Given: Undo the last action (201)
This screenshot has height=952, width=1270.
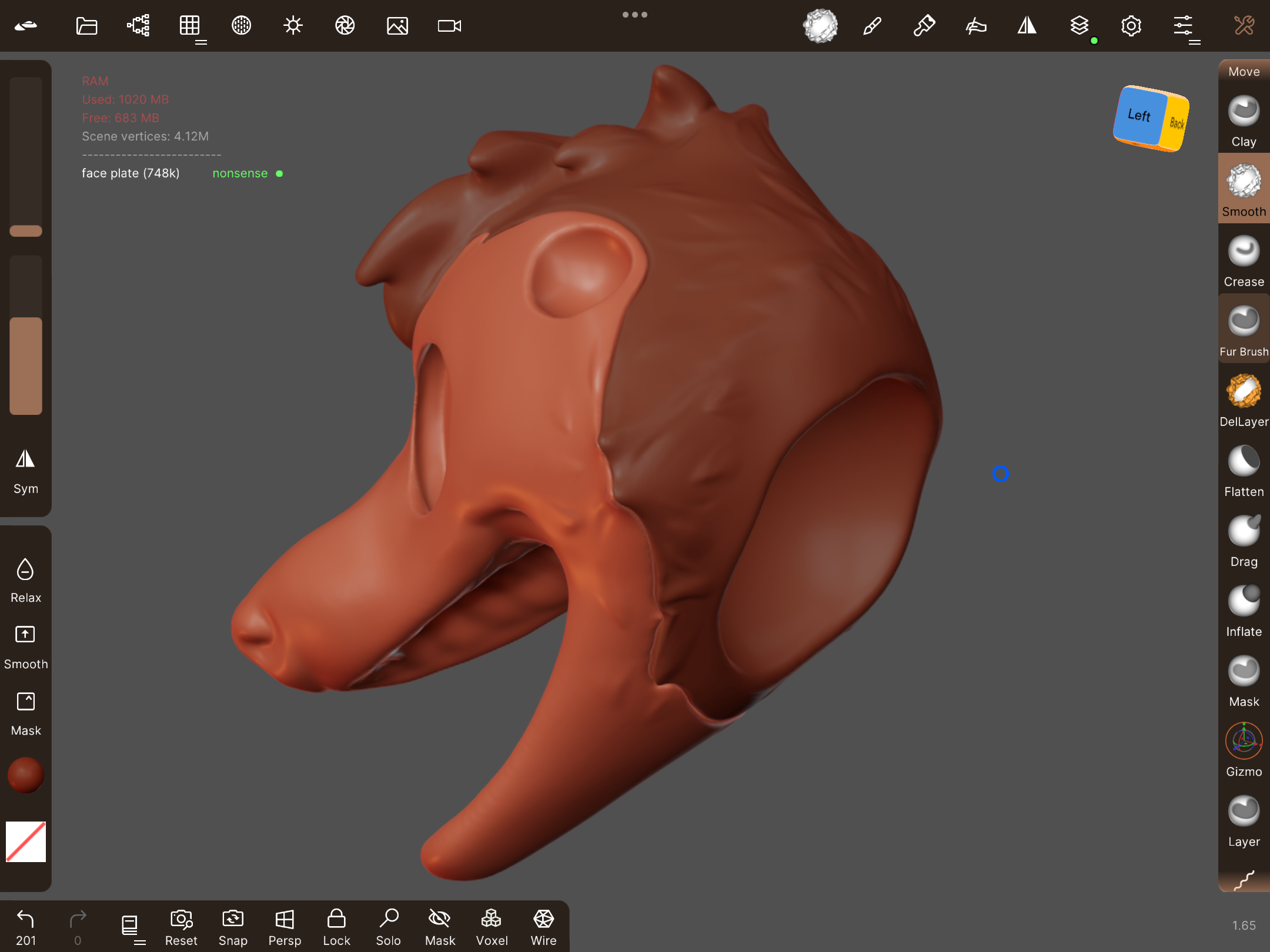Looking at the screenshot, I should 26,927.
